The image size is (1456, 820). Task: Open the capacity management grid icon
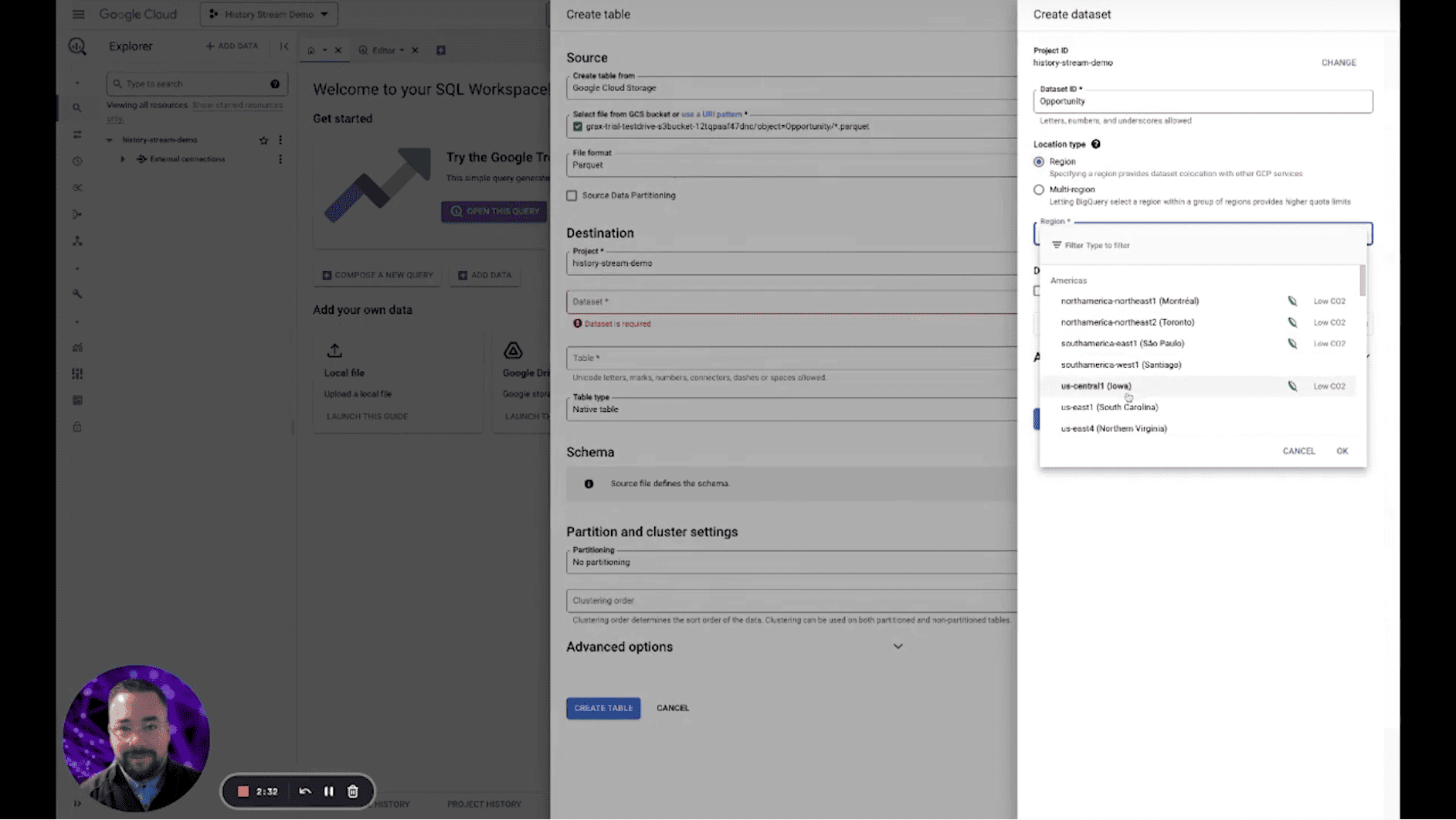tap(76, 373)
